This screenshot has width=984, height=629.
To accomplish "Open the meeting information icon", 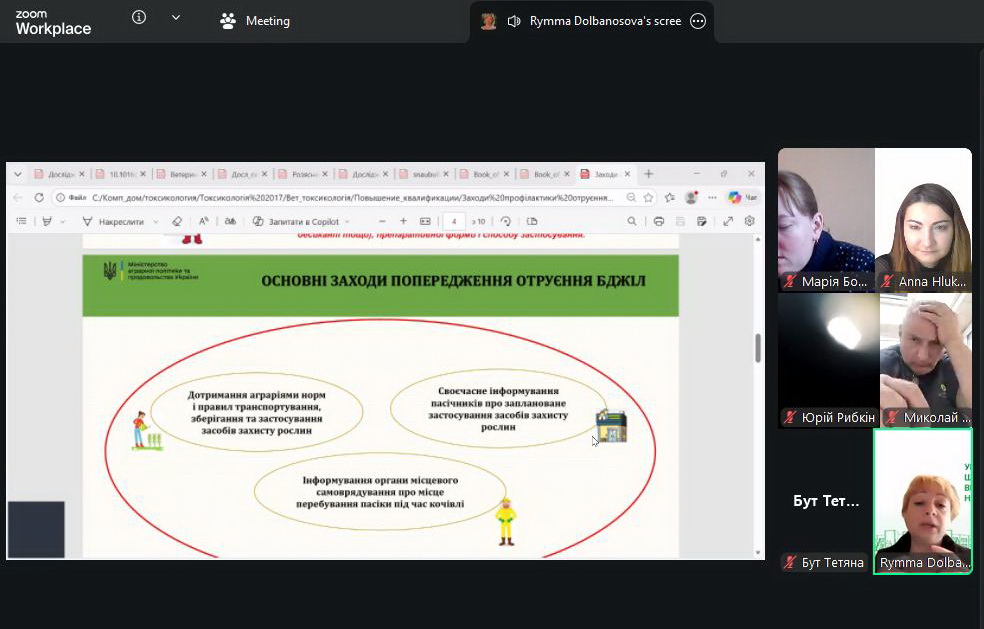I will tap(139, 18).
